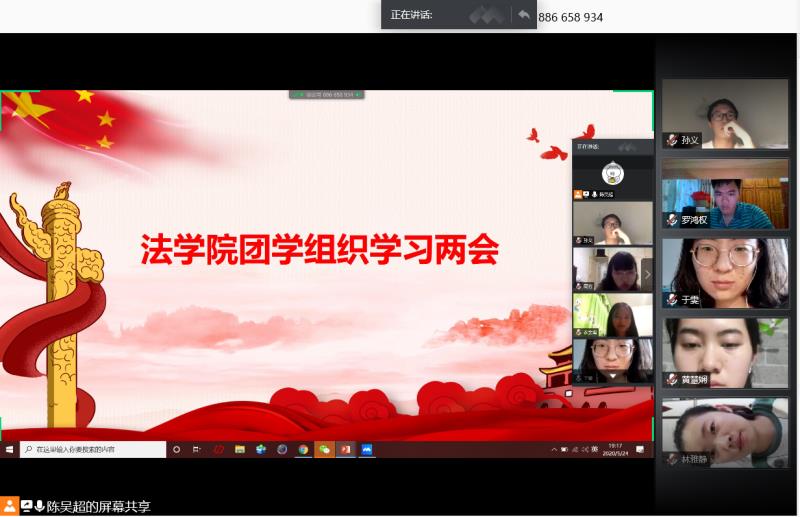
Task: Show hidden system tray icons in taskbar
Action: pos(554,450)
